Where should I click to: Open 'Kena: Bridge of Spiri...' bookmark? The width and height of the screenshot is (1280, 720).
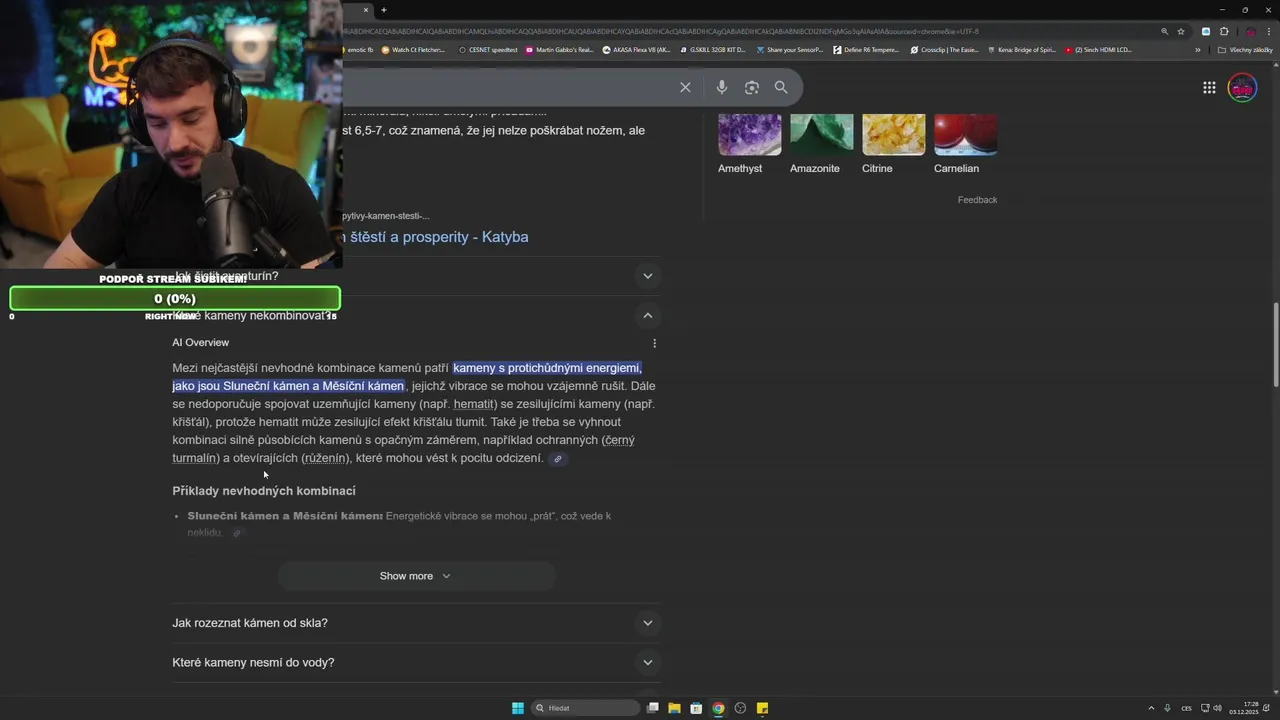click(1022, 50)
